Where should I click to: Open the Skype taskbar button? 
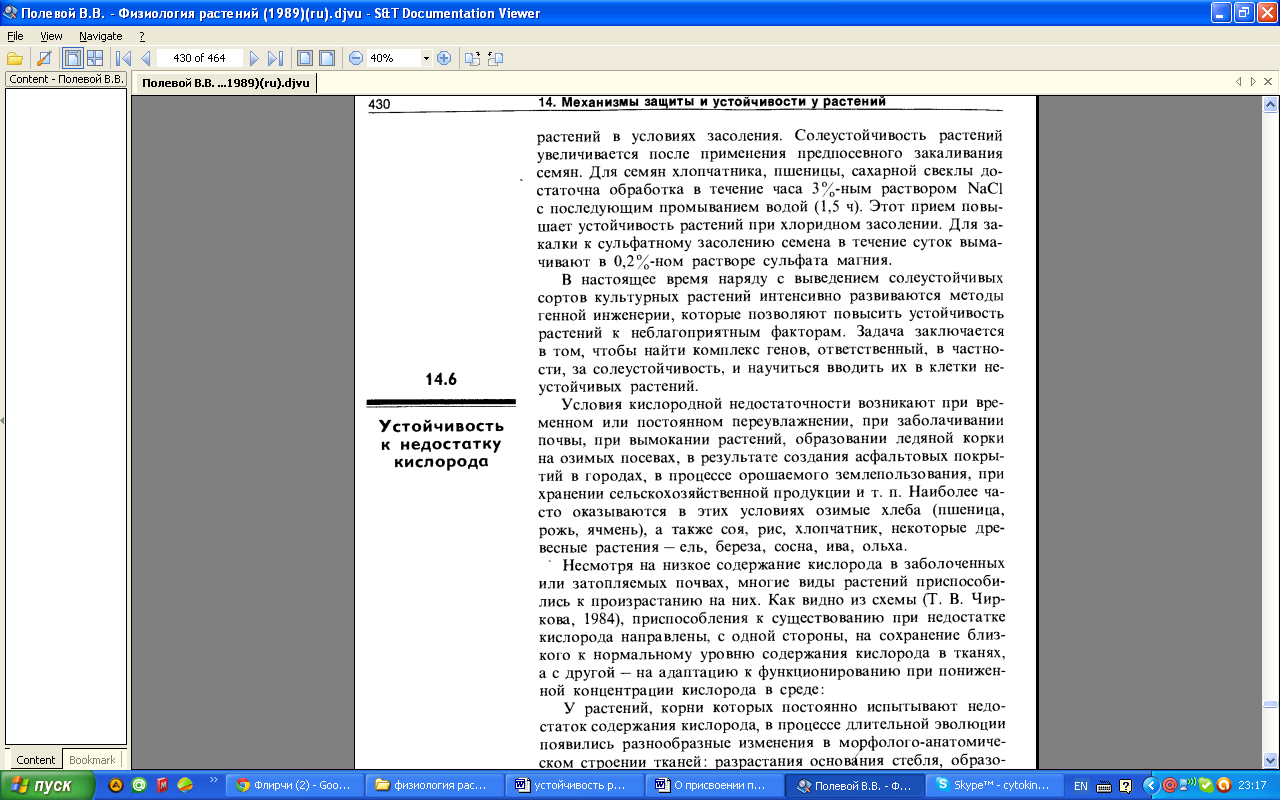993,785
